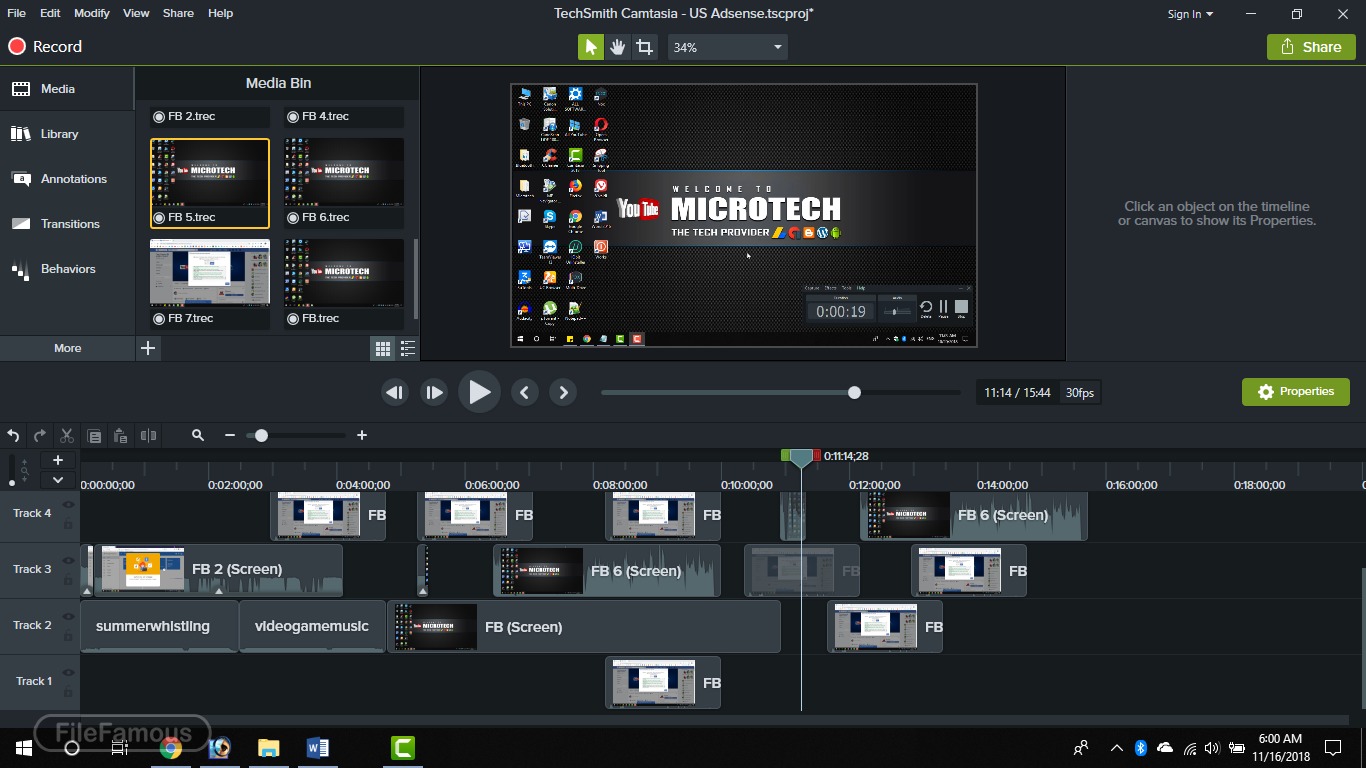This screenshot has height=768, width=1366.
Task: Open the Edit menu
Action: [x=50, y=13]
